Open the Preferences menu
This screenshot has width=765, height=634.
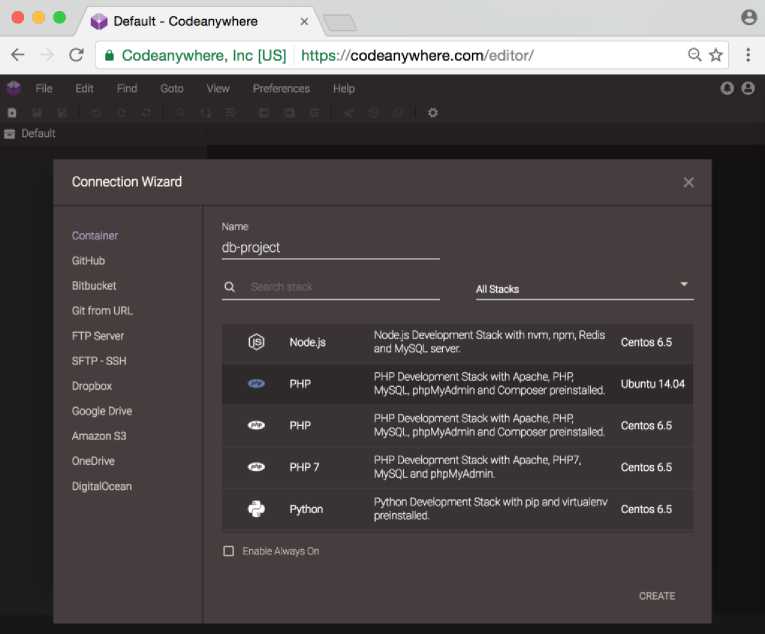pyautogui.click(x=281, y=88)
